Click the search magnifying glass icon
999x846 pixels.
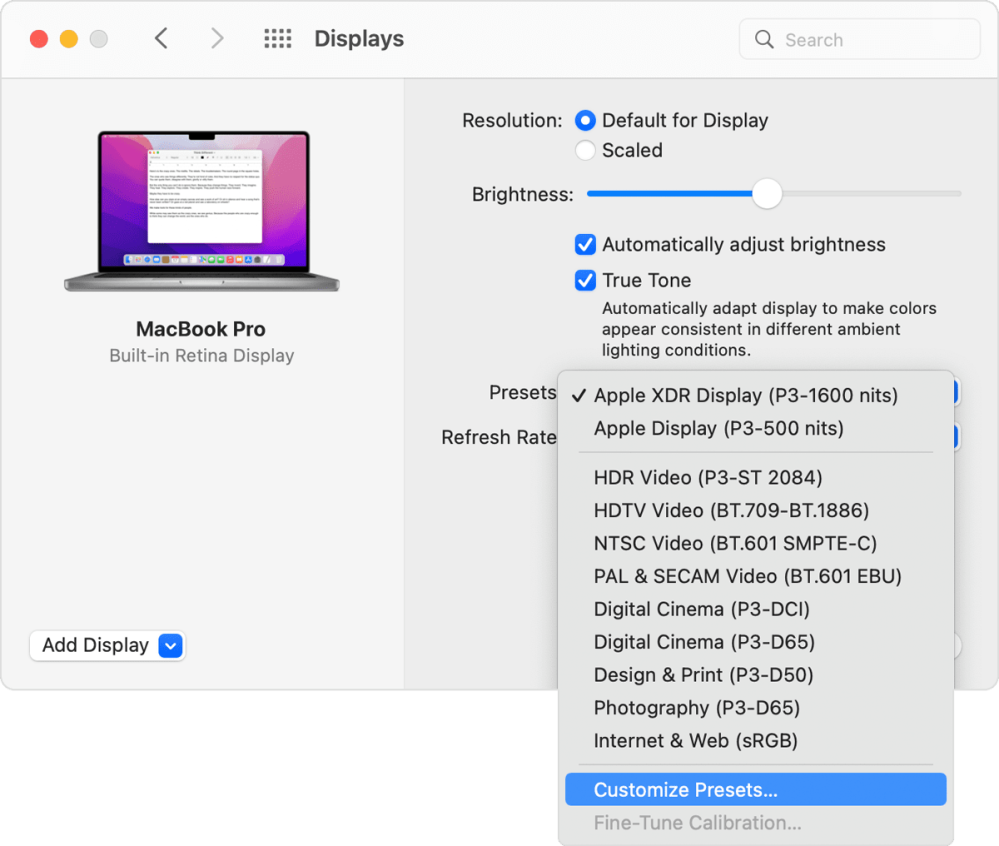tap(765, 40)
